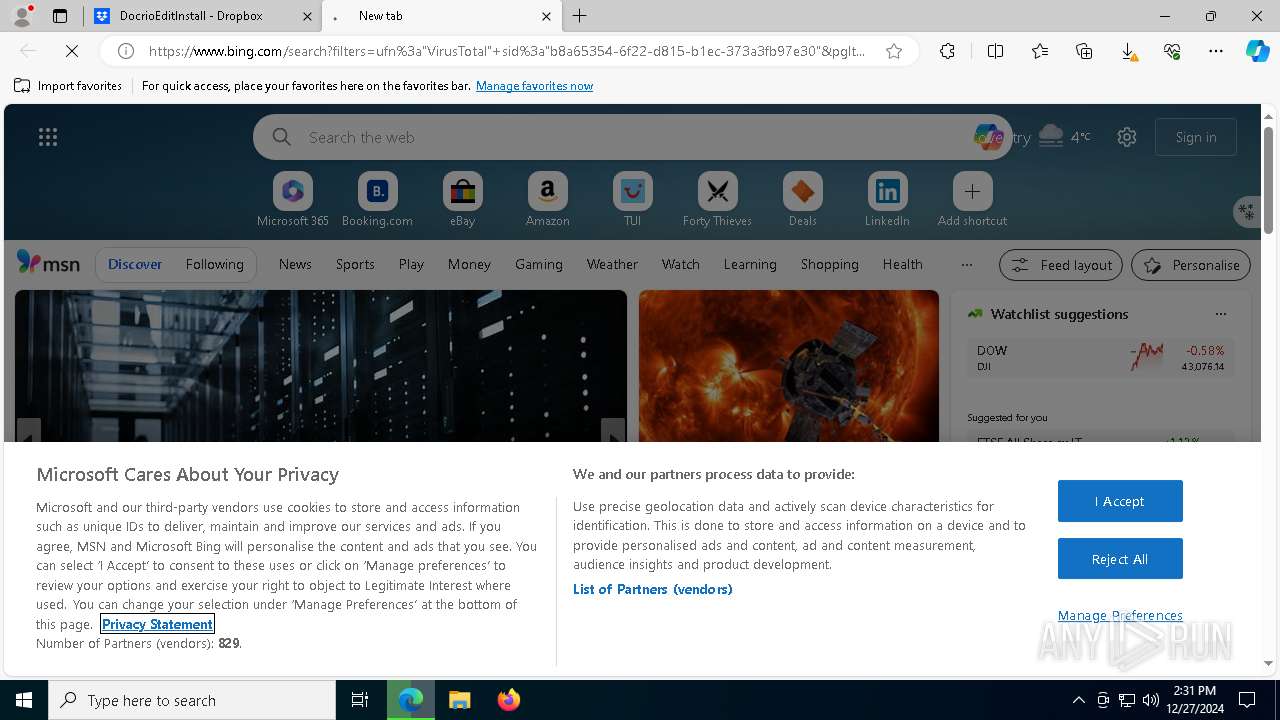Open the Collections icon
The image size is (1280, 720).
[1084, 51]
